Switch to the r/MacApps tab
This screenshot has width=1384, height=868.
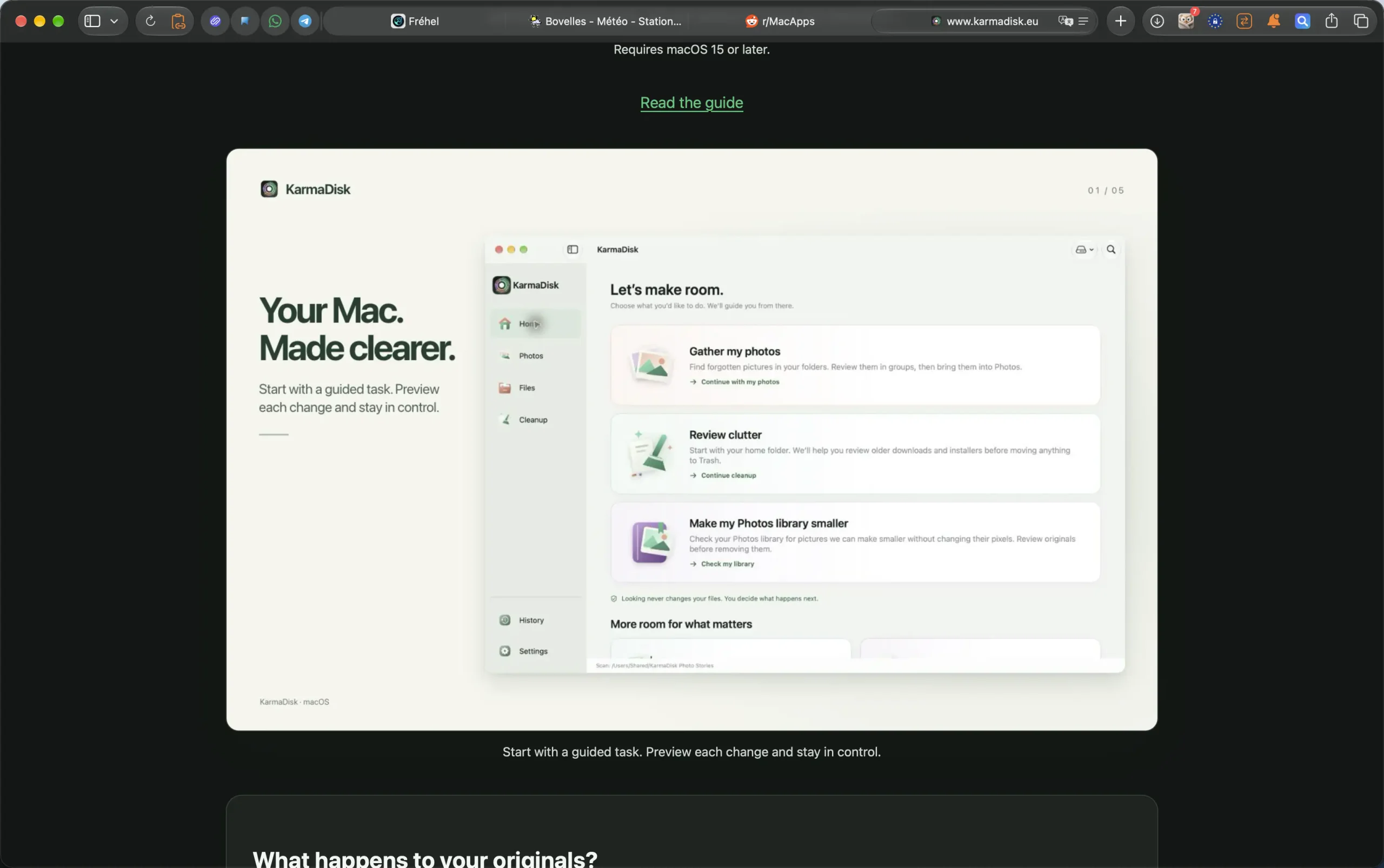[779, 21]
